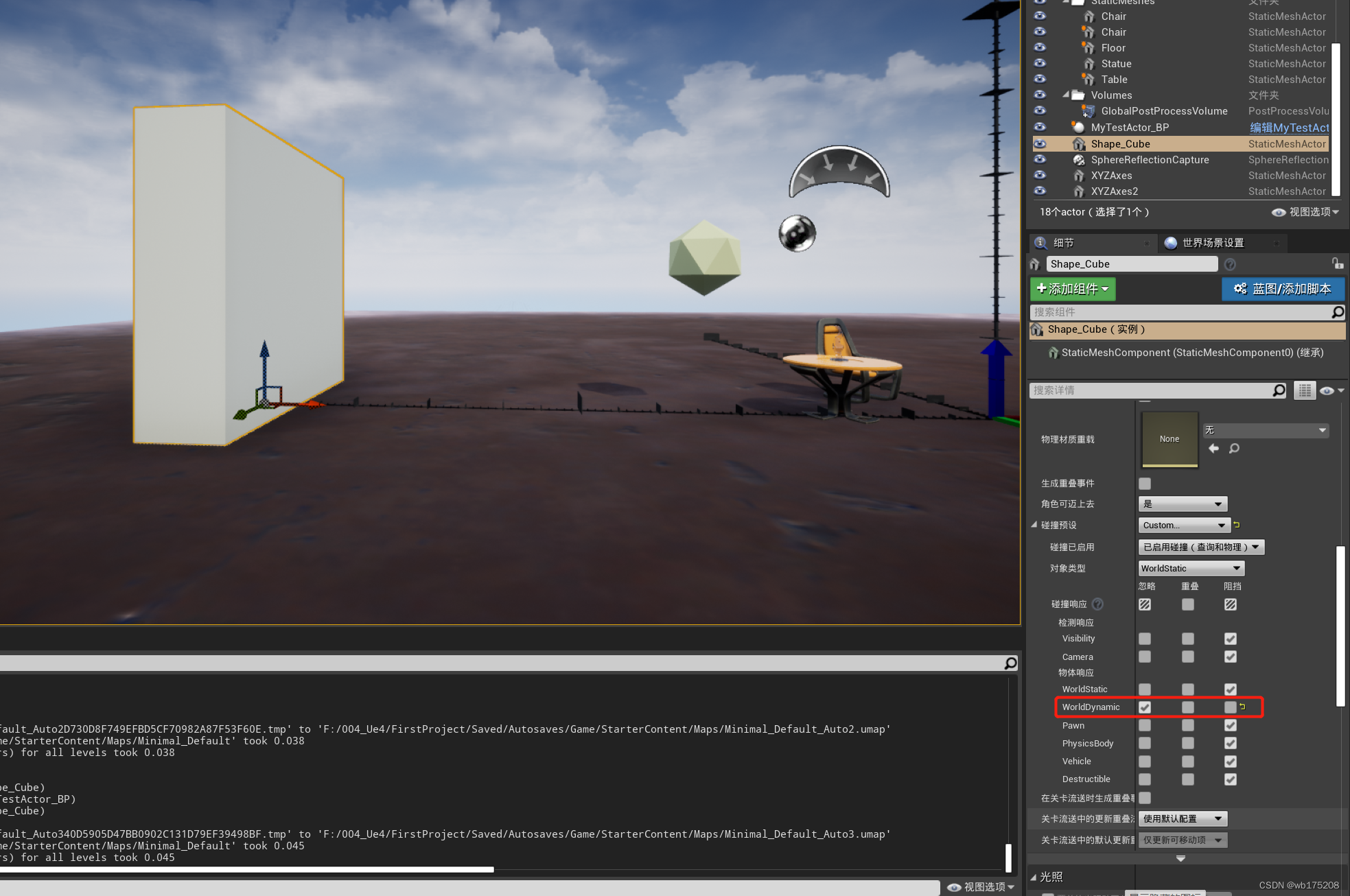Click the Shape_Cube actor name field

(1132, 264)
